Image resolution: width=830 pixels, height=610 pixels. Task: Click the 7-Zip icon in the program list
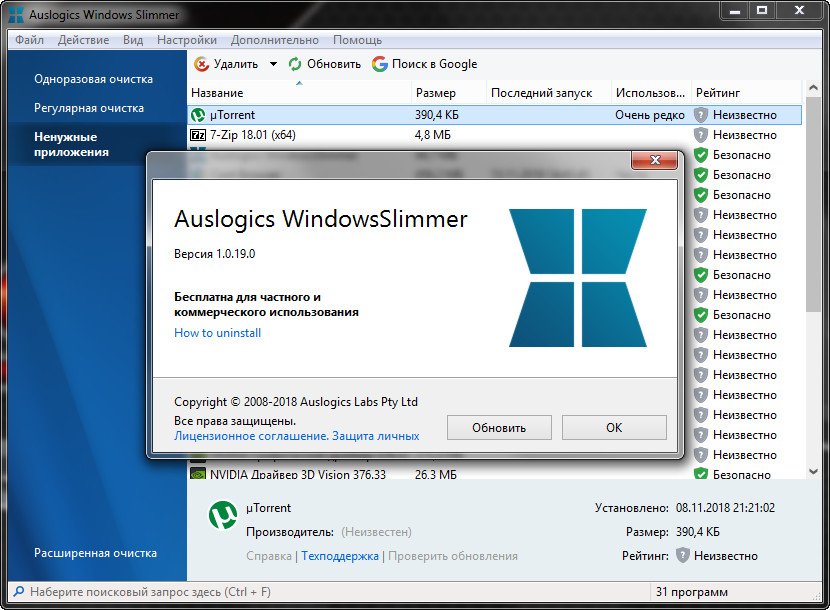(x=198, y=135)
